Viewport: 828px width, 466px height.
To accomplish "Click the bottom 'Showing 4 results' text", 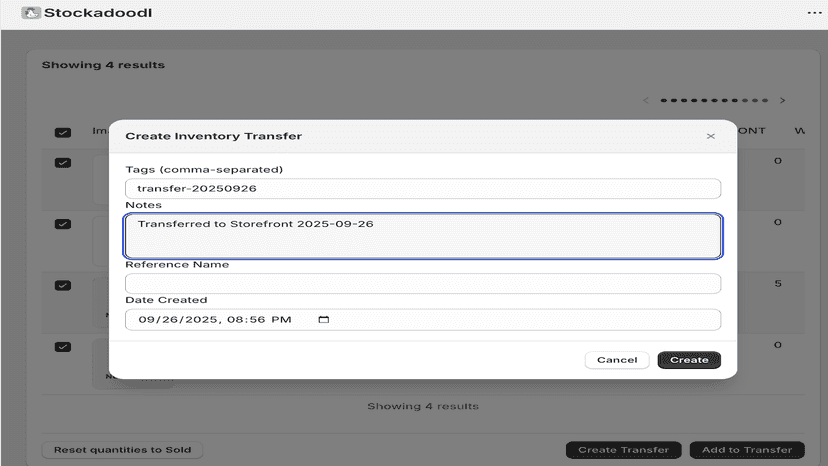I will (423, 406).
